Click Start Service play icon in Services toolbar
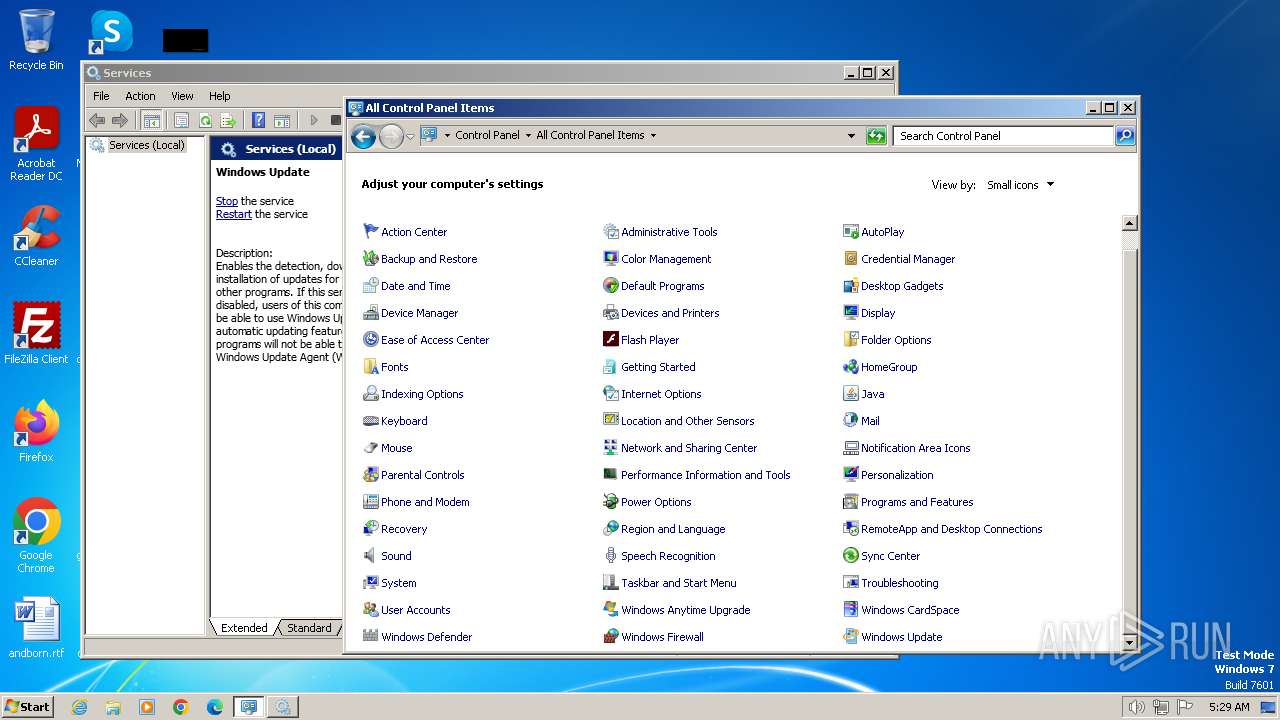The height and width of the screenshot is (720, 1280). click(x=313, y=120)
